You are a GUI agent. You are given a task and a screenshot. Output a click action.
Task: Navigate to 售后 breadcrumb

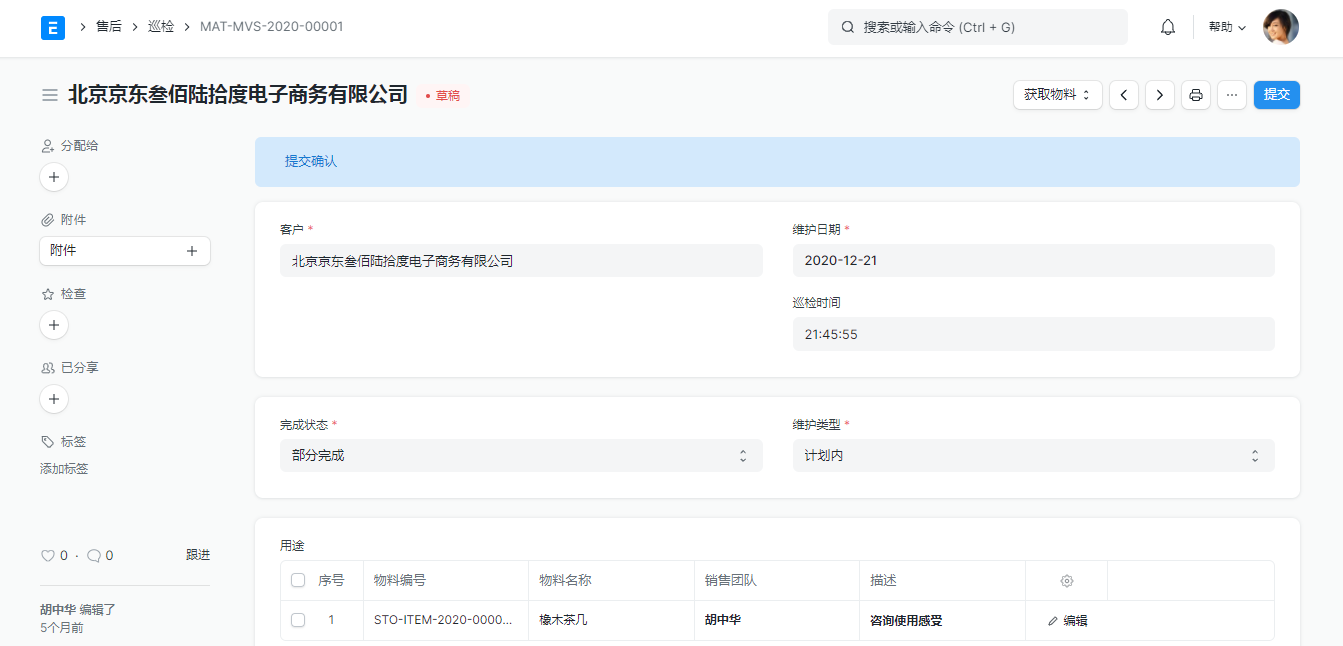[x=109, y=27]
